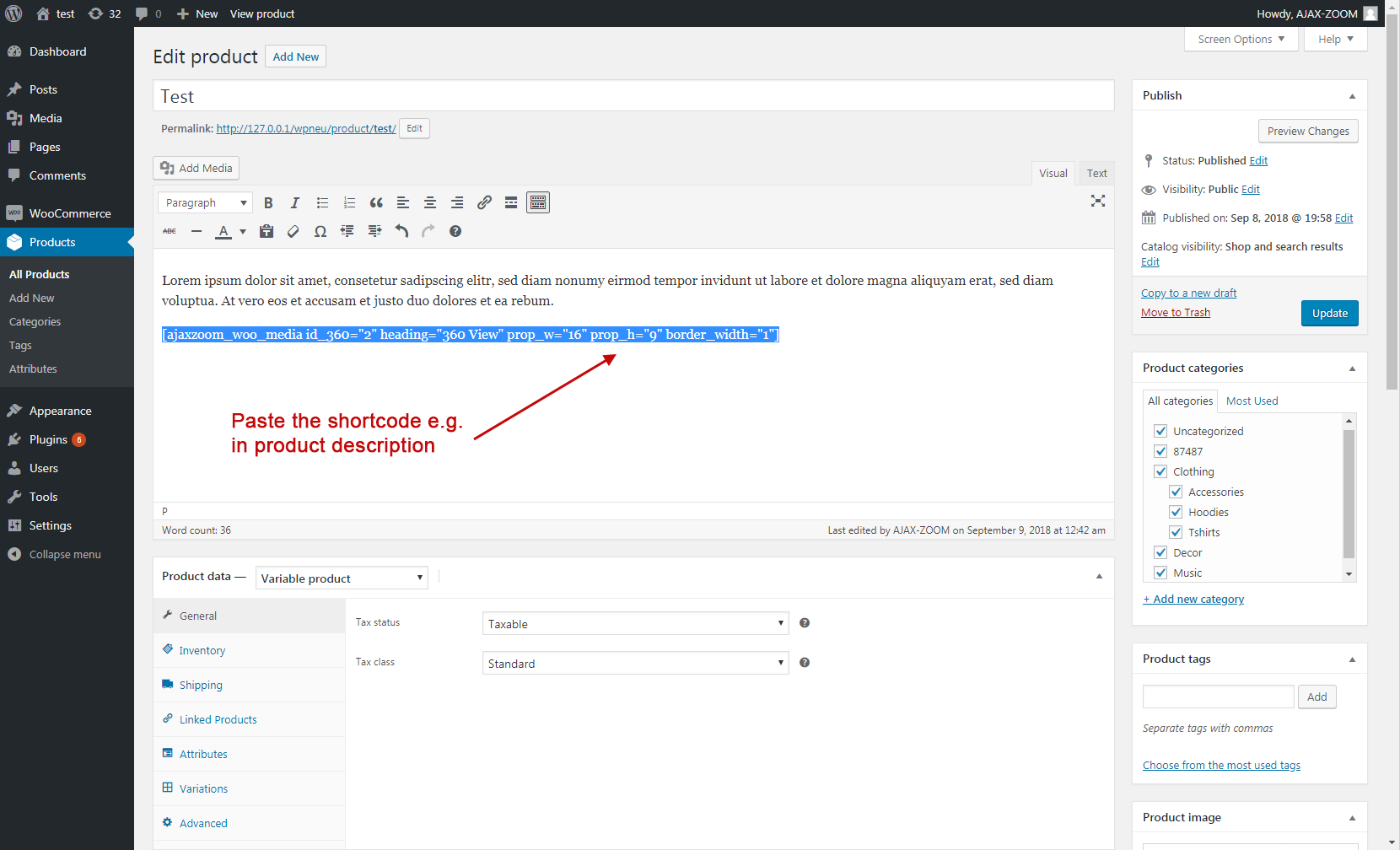Viewport: 1400px width, 850px height.
Task: Open Variable product type dropdown
Action: pos(342,578)
